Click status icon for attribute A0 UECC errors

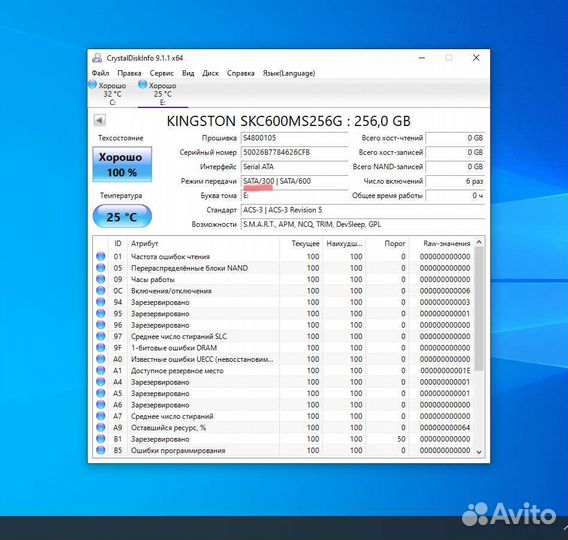pos(101,359)
